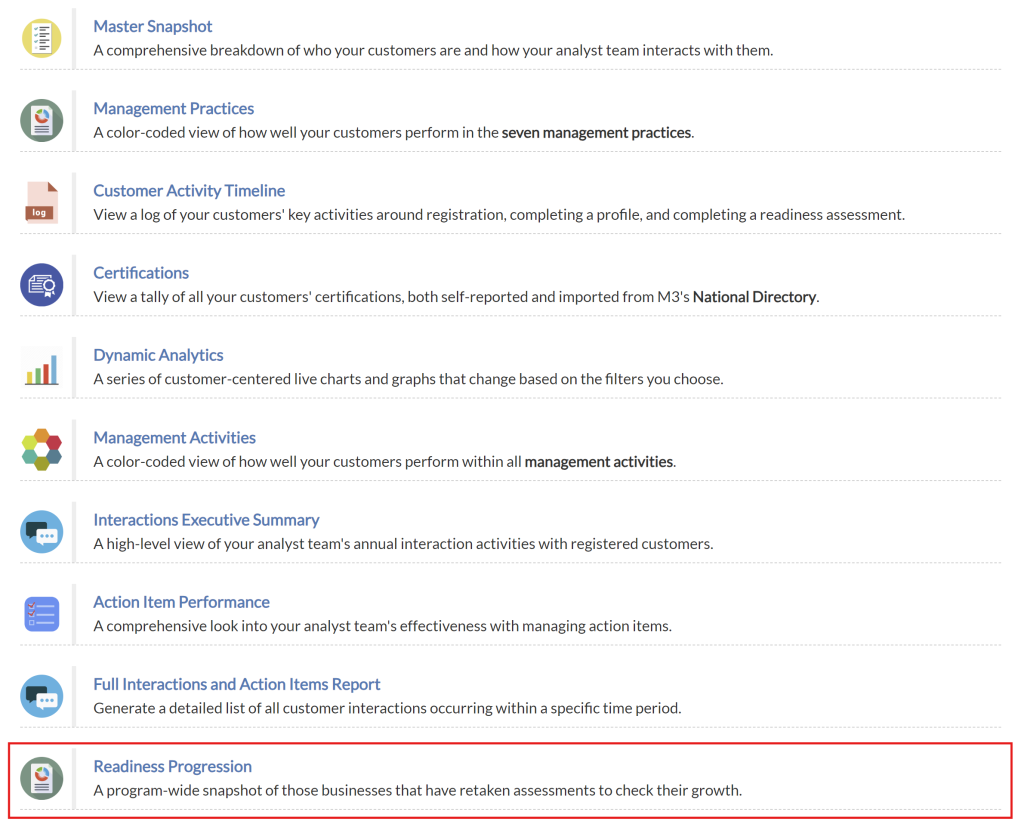Click the Management Practices pie chart icon

tap(42, 120)
